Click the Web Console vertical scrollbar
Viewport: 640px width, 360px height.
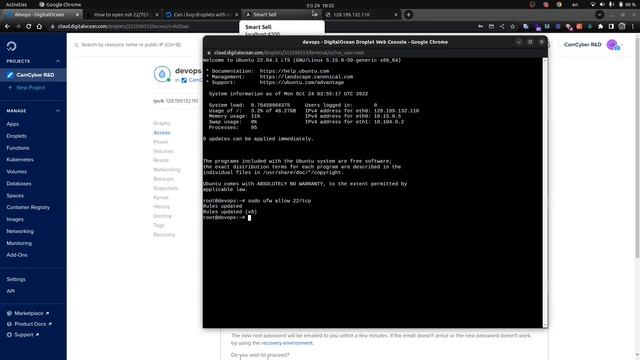(x=545, y=192)
